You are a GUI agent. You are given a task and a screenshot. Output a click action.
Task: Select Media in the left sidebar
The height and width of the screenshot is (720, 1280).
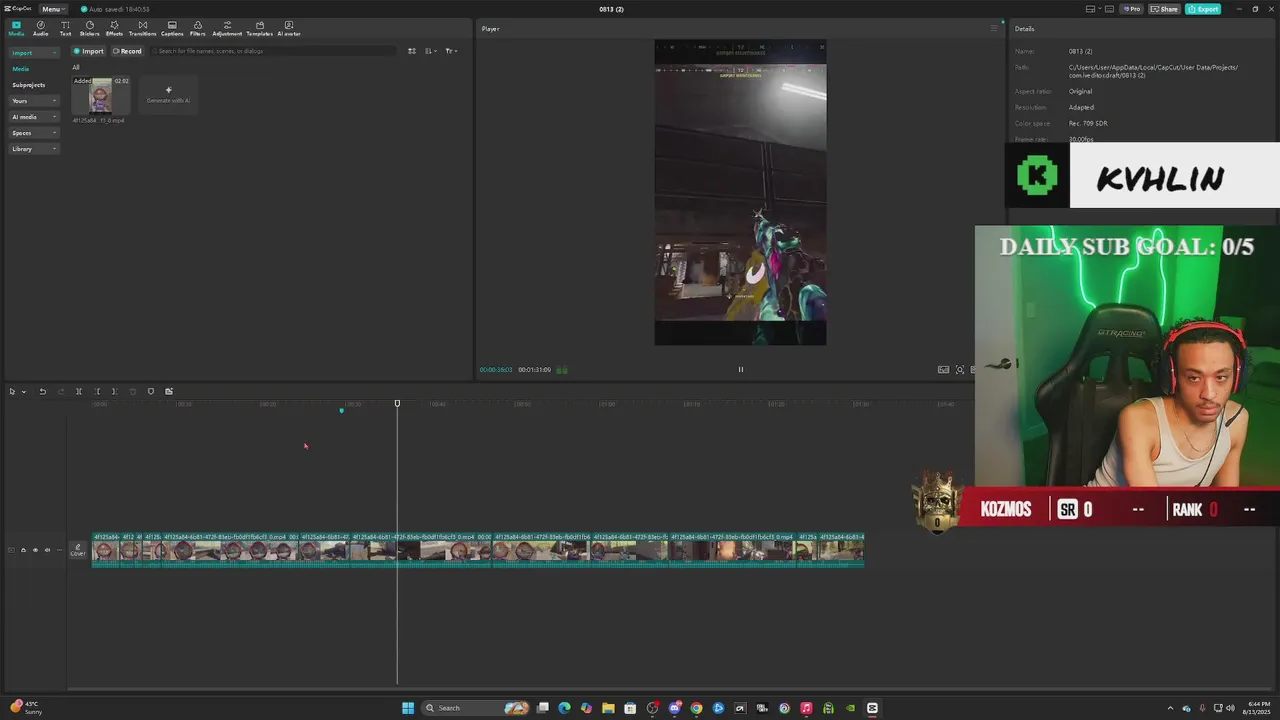click(x=21, y=69)
